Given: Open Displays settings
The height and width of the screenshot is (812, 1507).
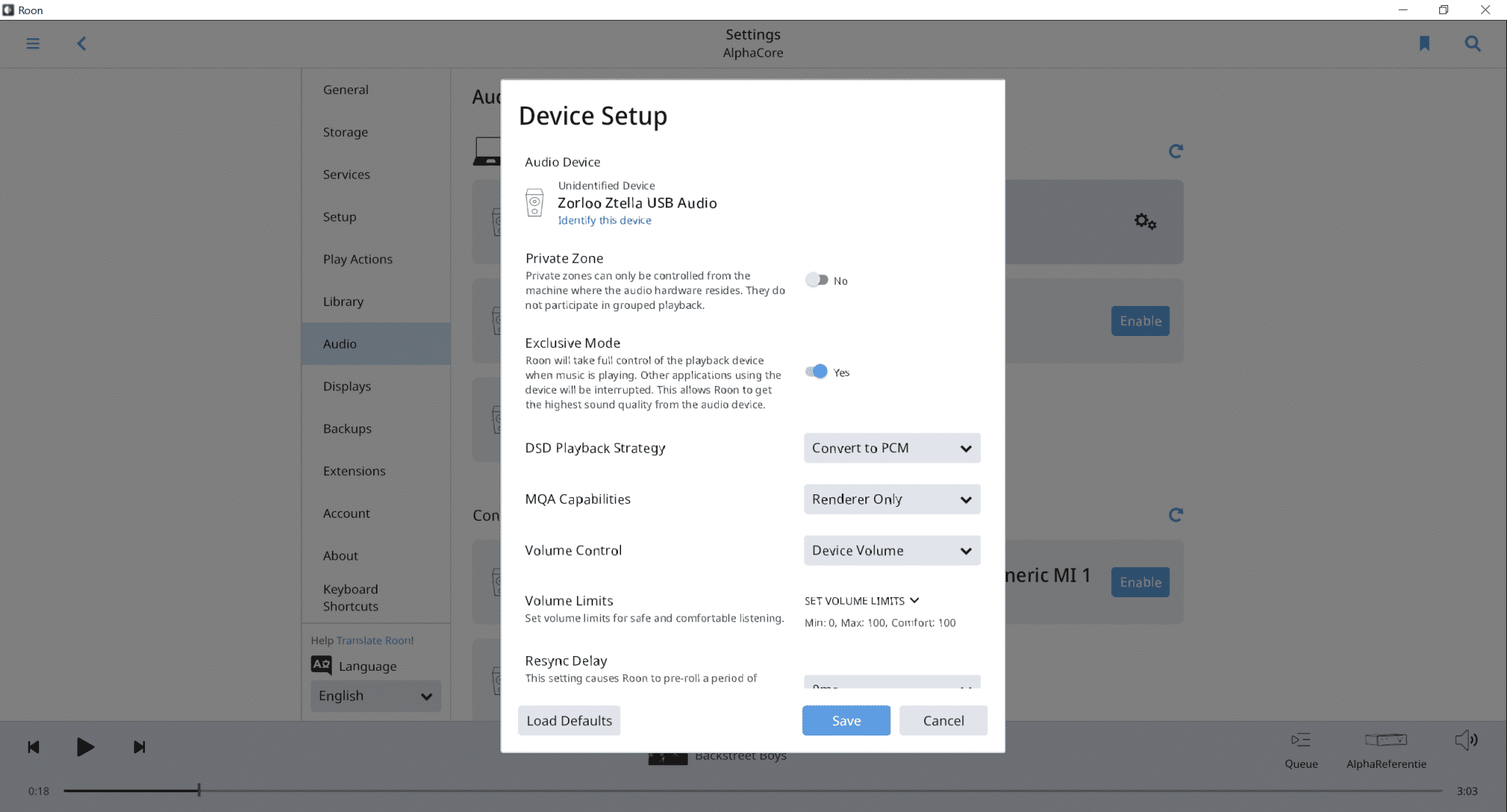Looking at the screenshot, I should [376, 386].
